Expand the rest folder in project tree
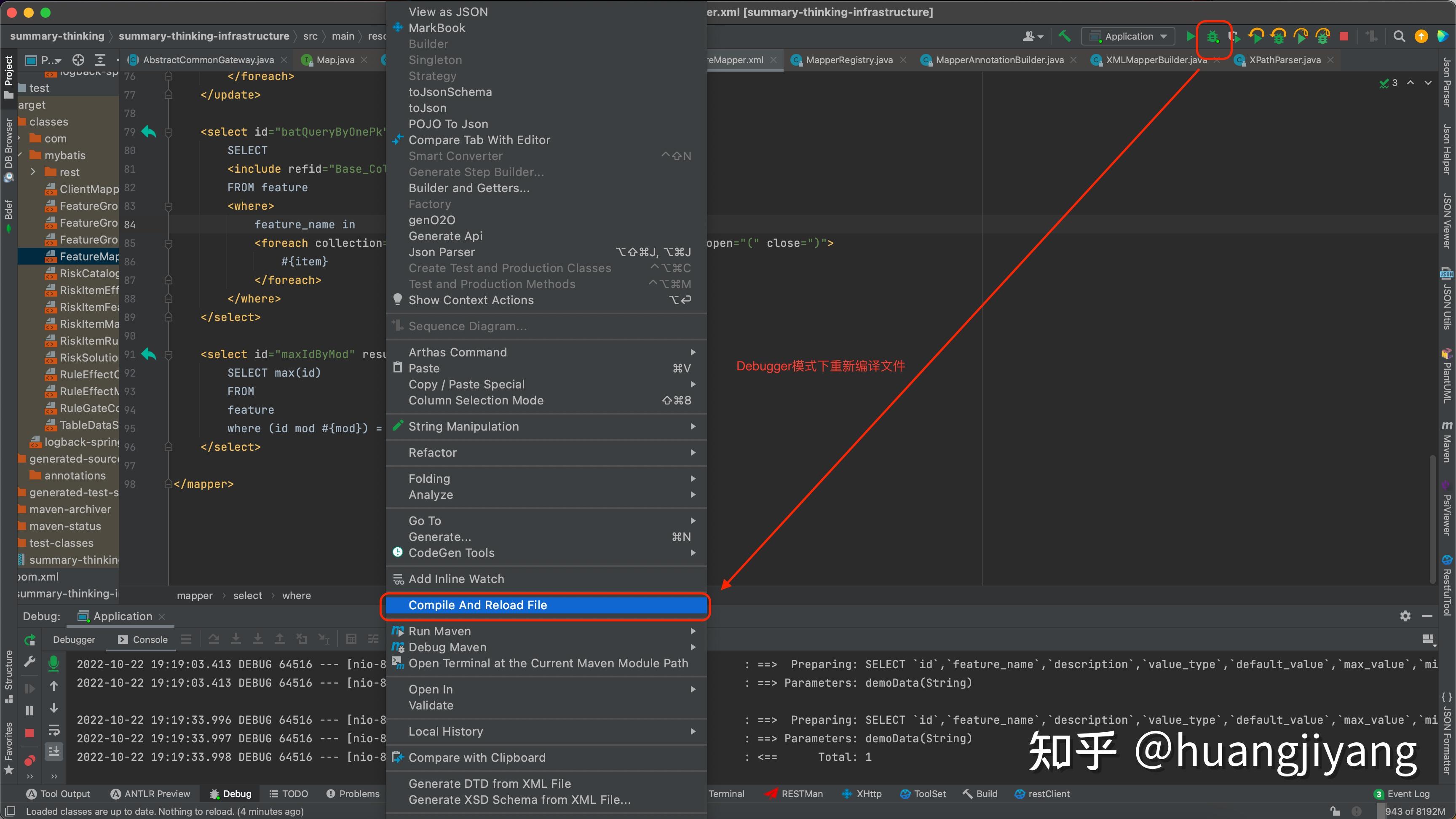Screen dimensions: 1456x819 click(x=33, y=172)
